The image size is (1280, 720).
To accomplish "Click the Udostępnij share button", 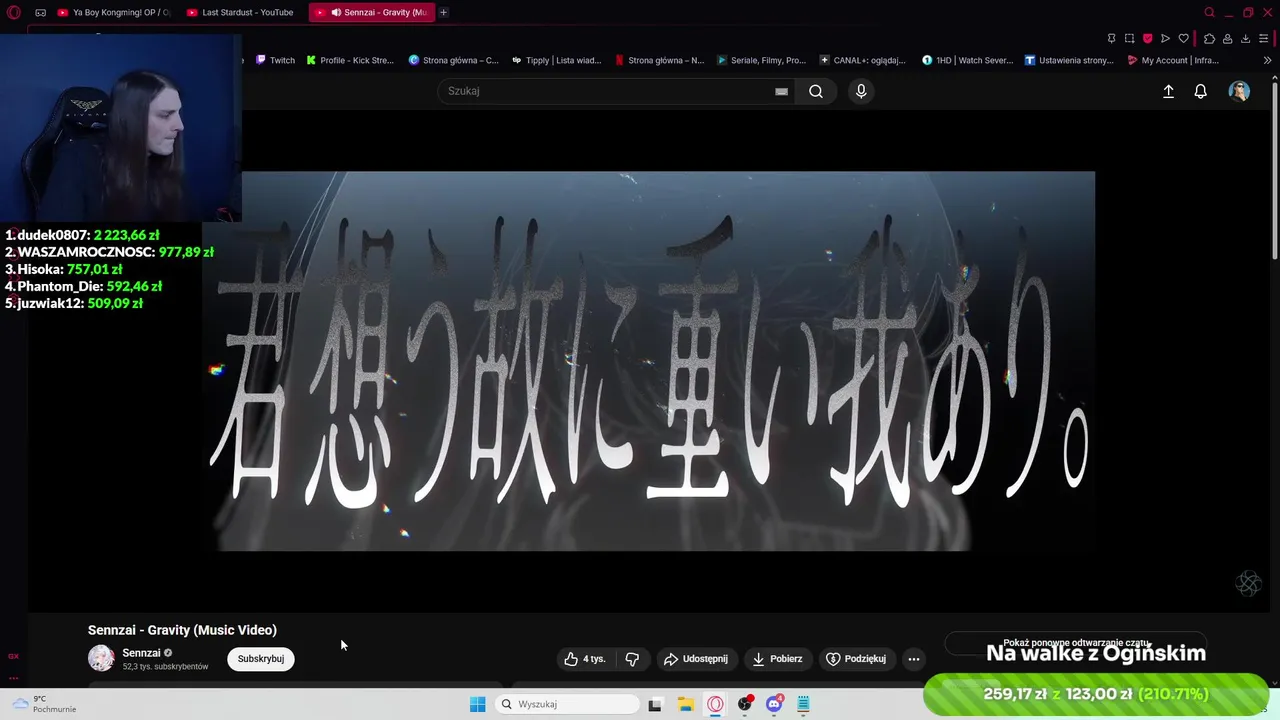I will [696, 658].
